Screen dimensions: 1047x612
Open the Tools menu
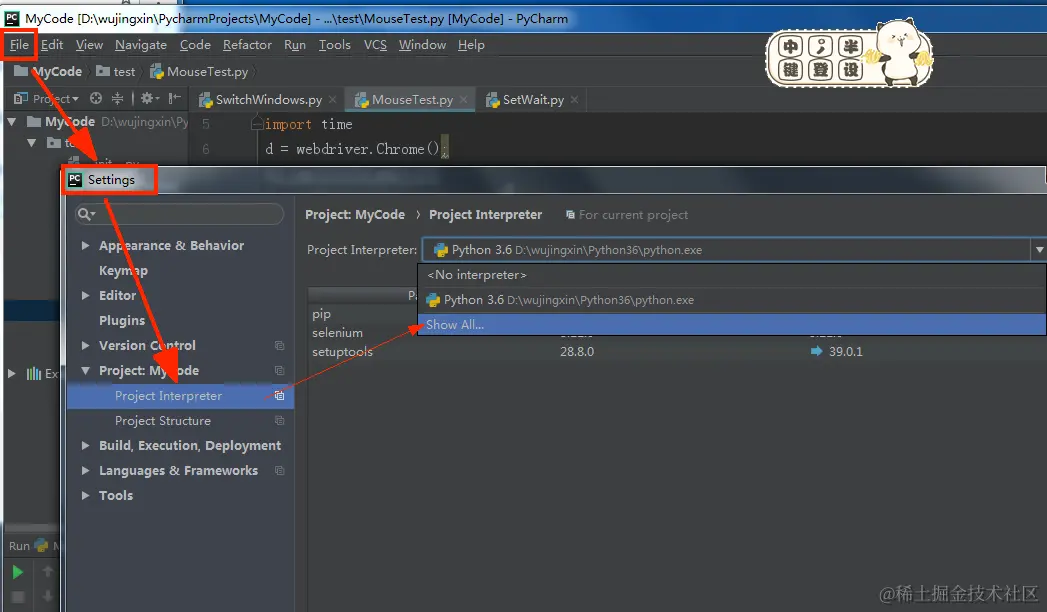(335, 45)
